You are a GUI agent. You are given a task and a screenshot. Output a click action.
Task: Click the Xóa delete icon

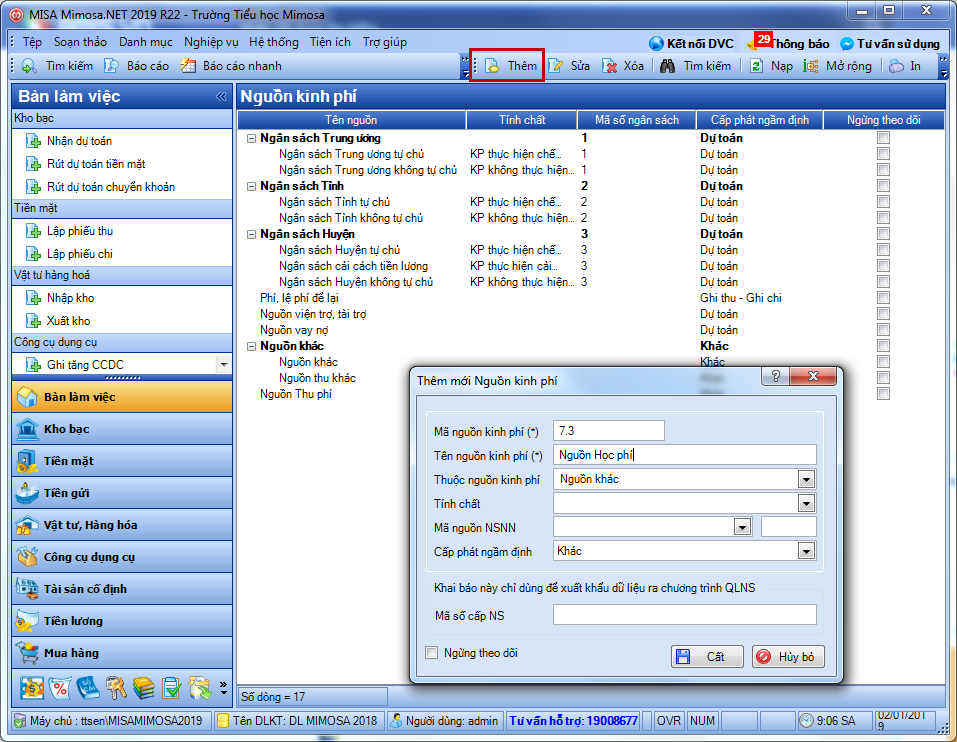pos(609,66)
